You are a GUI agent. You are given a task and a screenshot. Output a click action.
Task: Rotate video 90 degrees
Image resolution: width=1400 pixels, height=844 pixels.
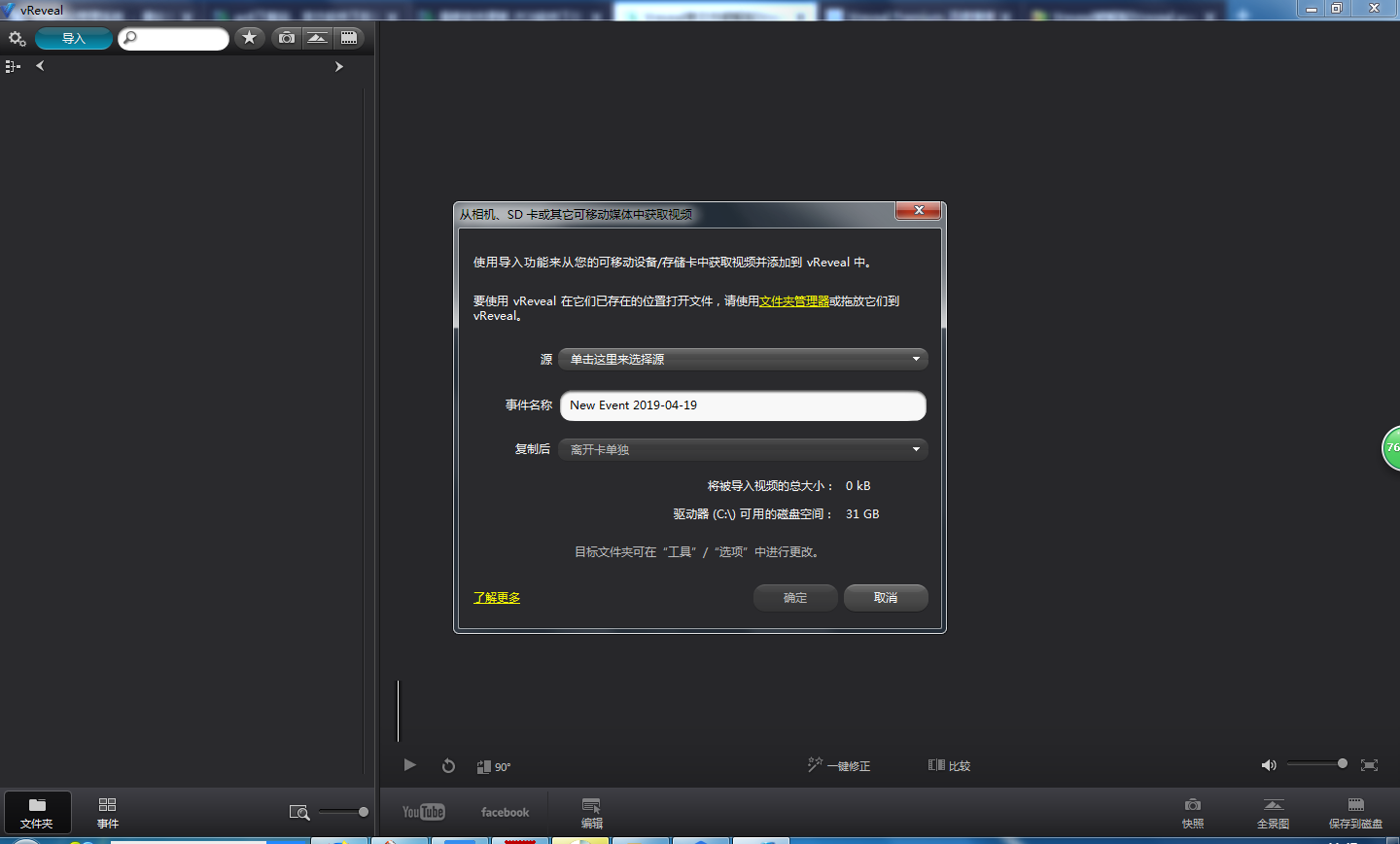493,766
